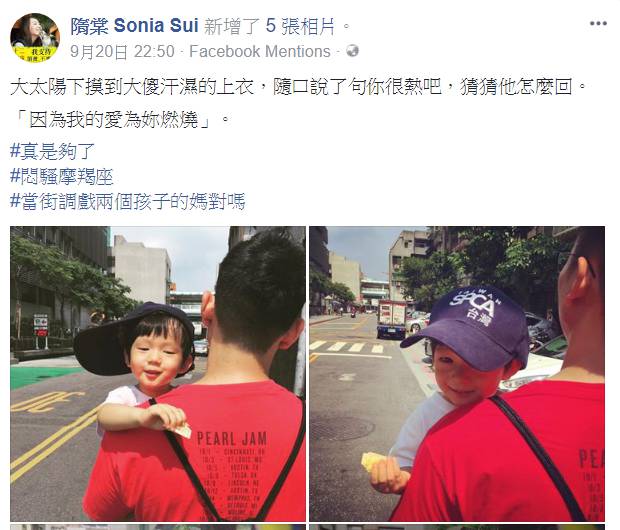
Task: Click the quoted line 因為我的愛為妳燃燒
Action: pyautogui.click(x=120, y=119)
